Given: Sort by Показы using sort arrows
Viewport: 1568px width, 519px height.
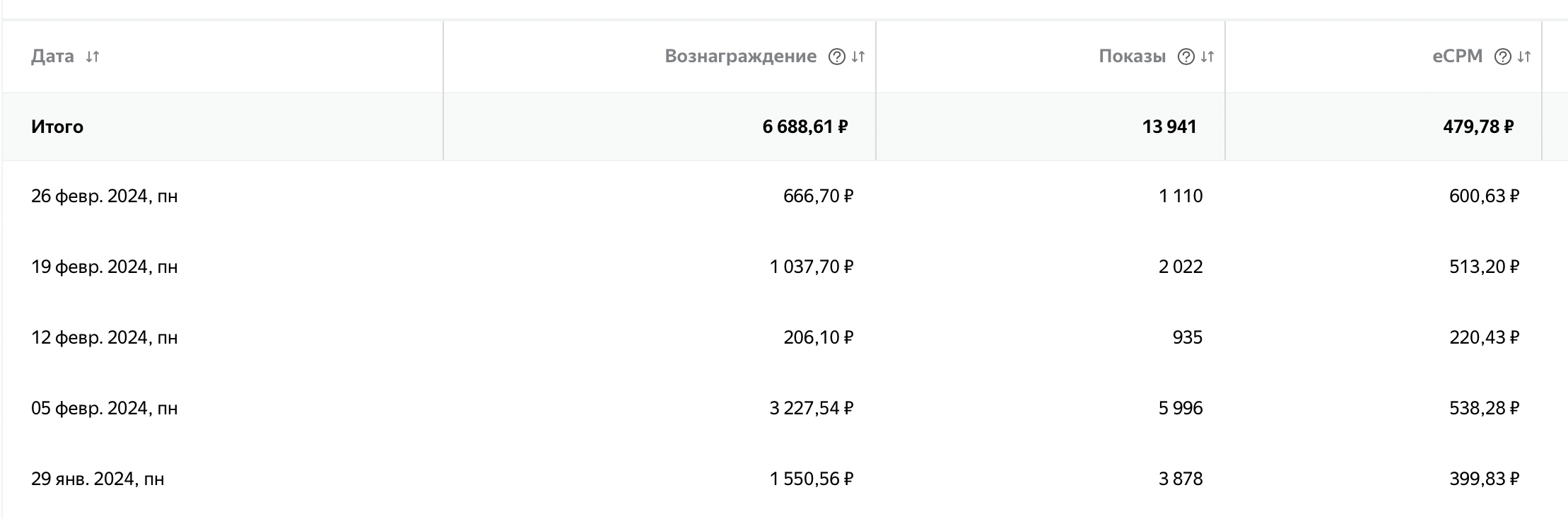Looking at the screenshot, I should [x=1207, y=57].
